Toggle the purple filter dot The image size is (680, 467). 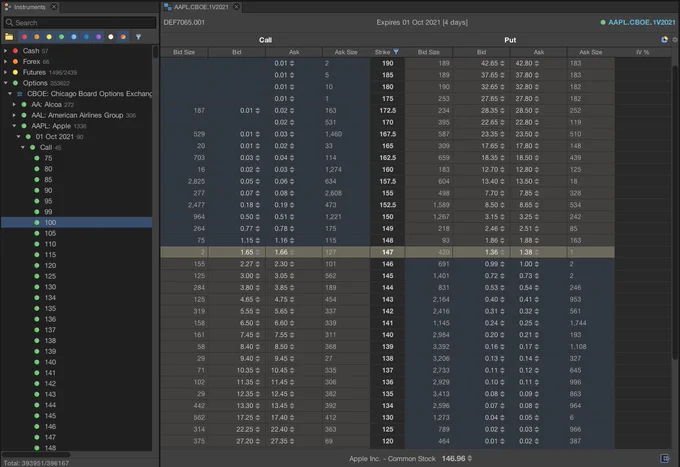click(x=98, y=37)
